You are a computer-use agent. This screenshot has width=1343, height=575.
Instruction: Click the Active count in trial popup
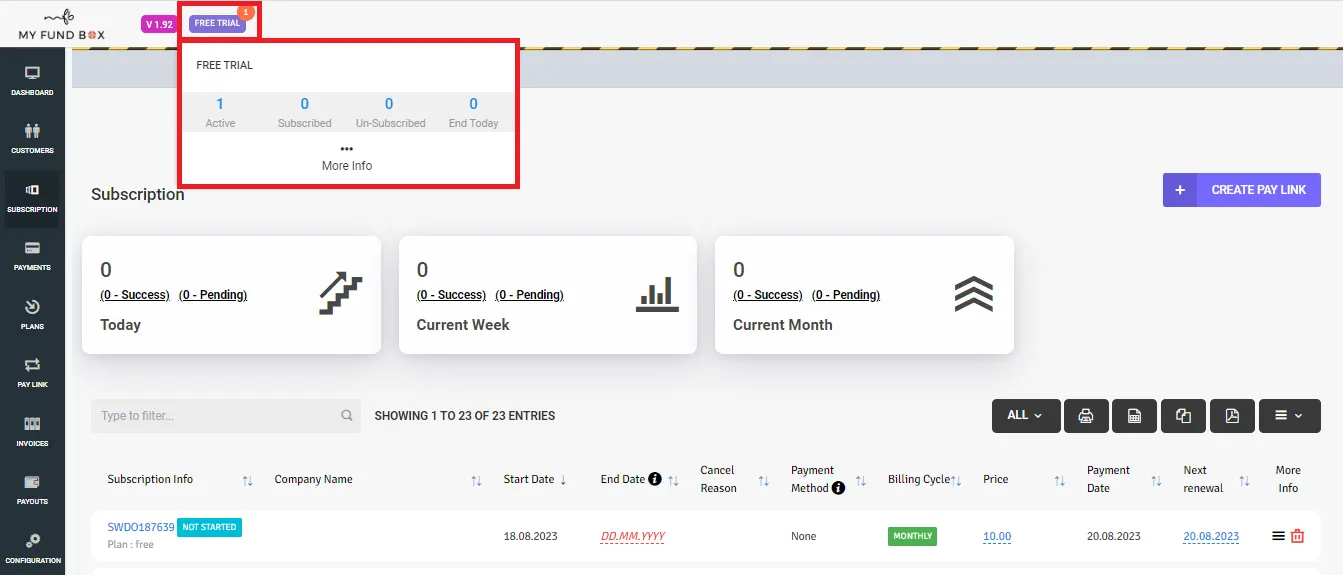[x=220, y=104]
